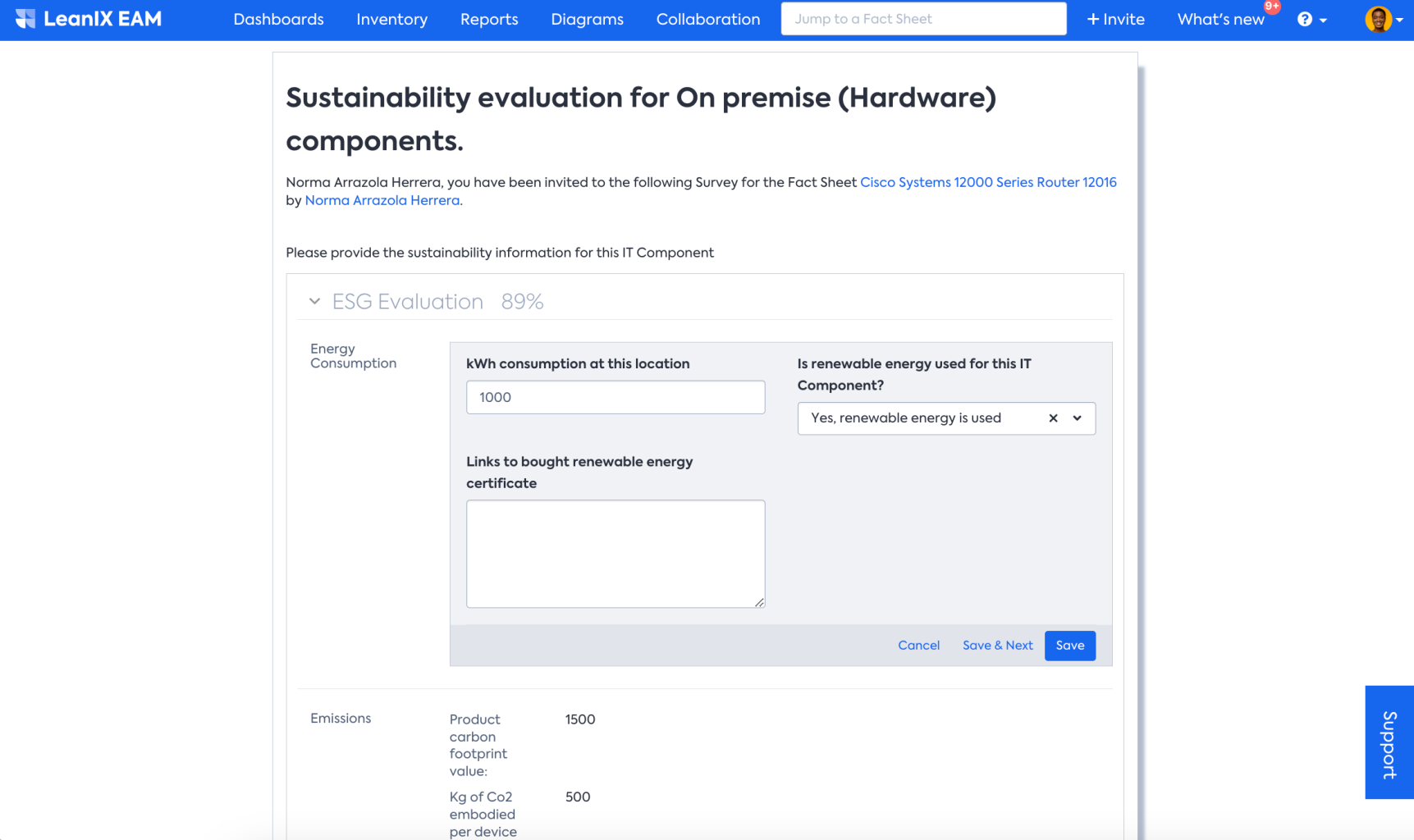Focus the kWh consumption input field
Screen dimensions: 1414x840
point(615,397)
